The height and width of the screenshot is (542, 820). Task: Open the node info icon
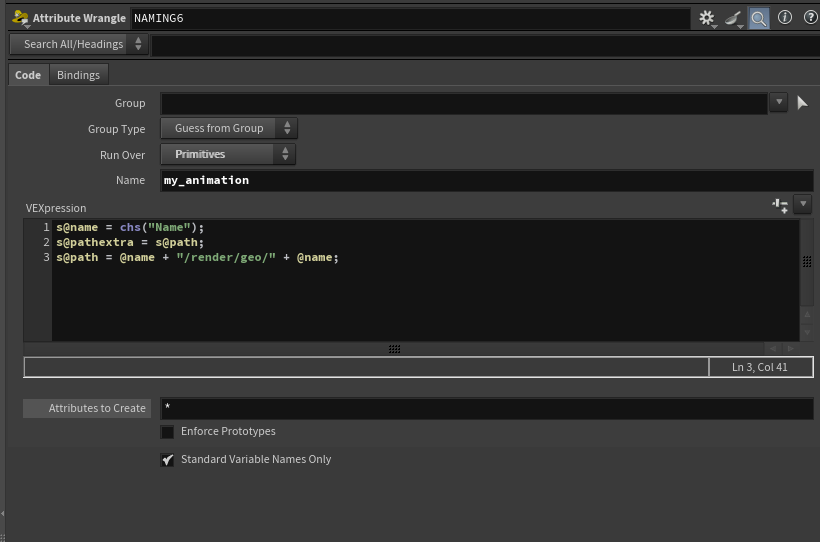[x=784, y=17]
